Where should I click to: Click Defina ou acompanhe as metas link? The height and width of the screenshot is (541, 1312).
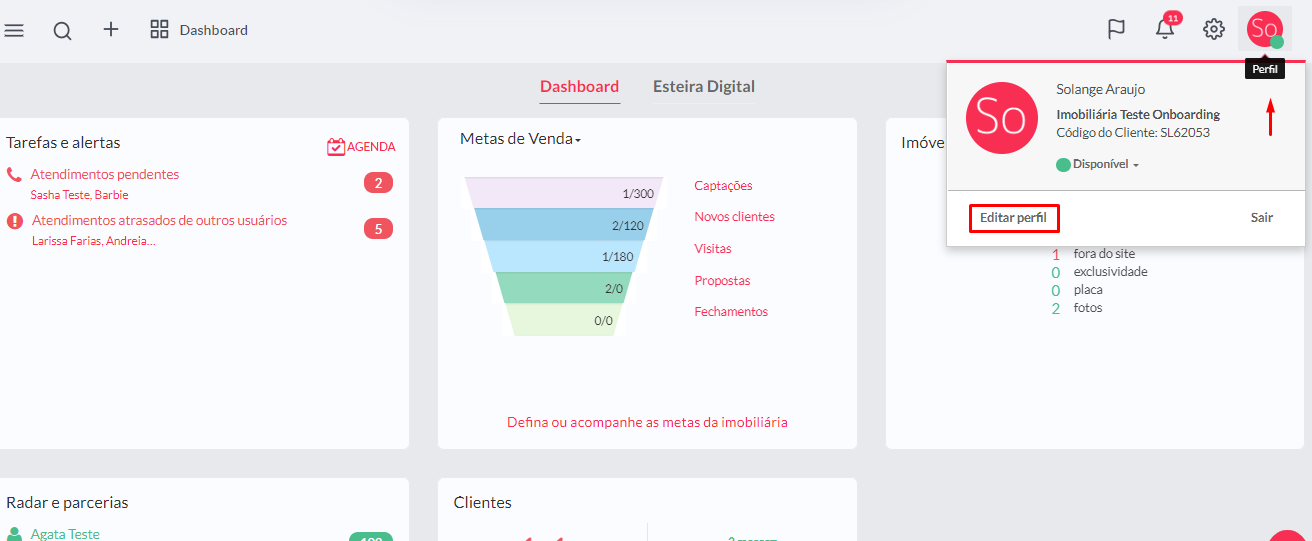point(647,422)
